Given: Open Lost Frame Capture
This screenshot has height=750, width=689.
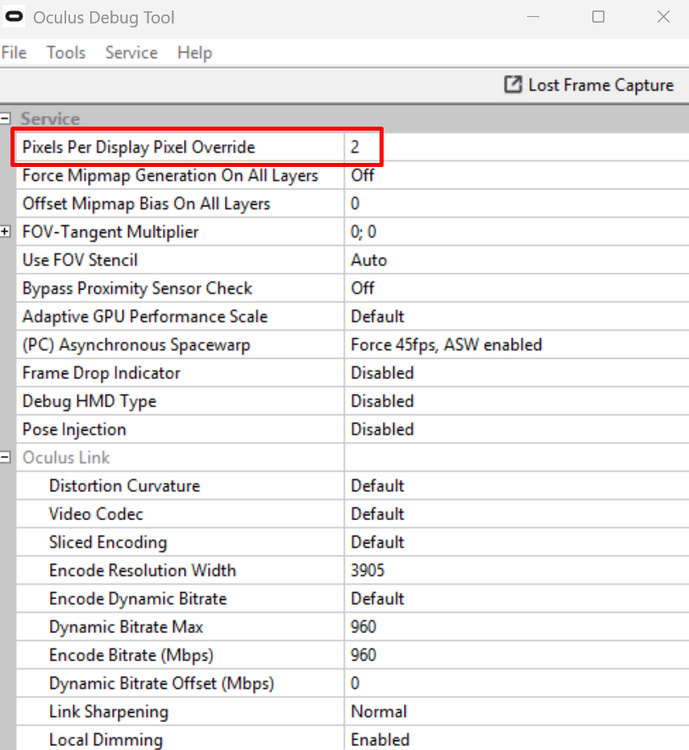Looking at the screenshot, I should 589,85.
